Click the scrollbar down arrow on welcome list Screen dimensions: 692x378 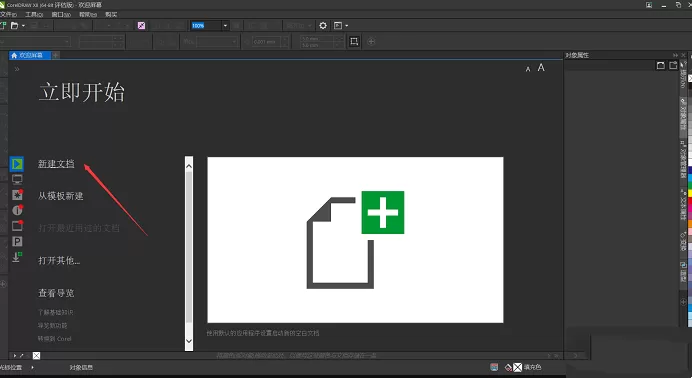click(189, 341)
